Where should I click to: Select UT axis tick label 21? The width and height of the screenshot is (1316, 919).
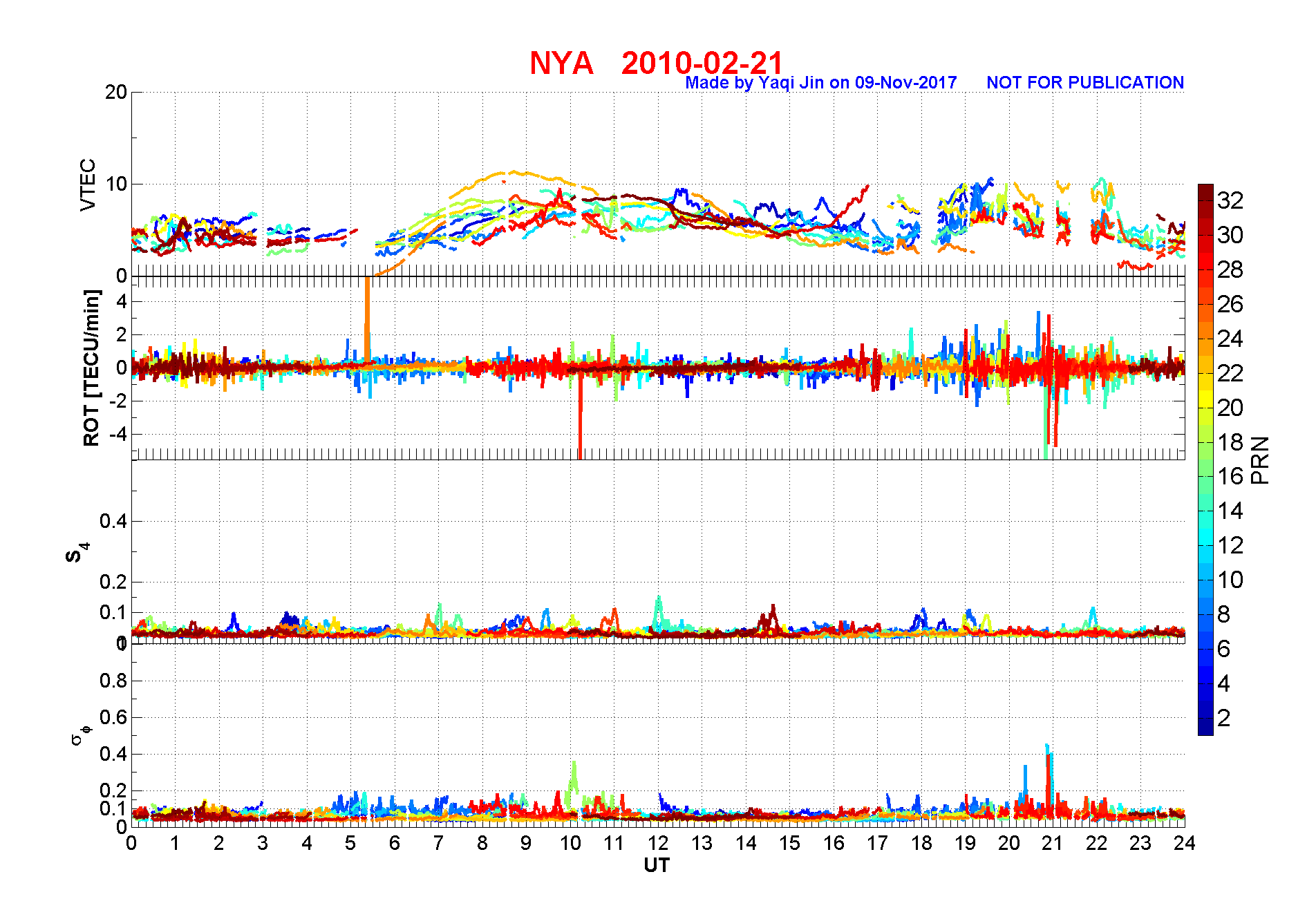[1053, 843]
